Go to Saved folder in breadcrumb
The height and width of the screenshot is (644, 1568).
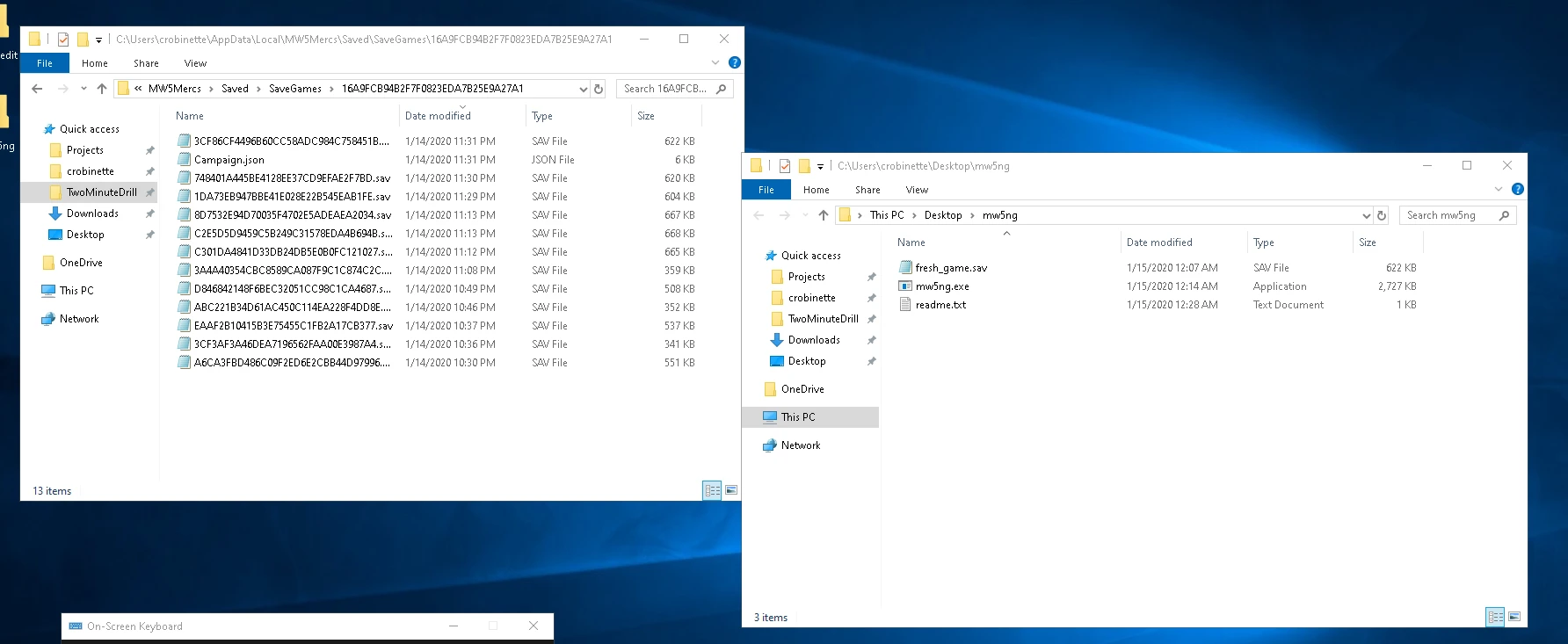(x=235, y=89)
